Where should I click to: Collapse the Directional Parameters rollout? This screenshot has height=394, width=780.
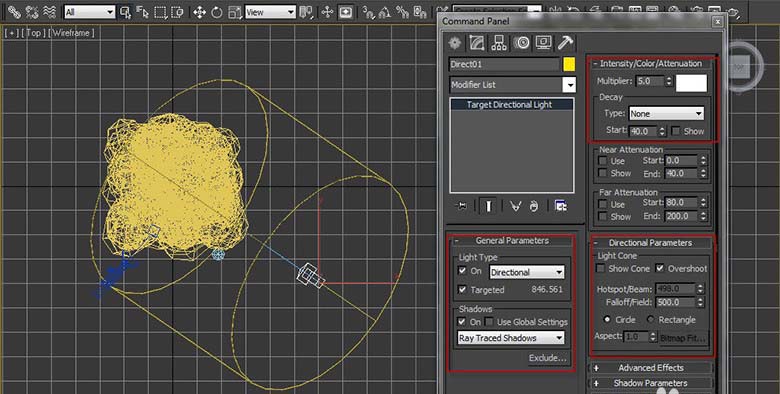pos(651,243)
